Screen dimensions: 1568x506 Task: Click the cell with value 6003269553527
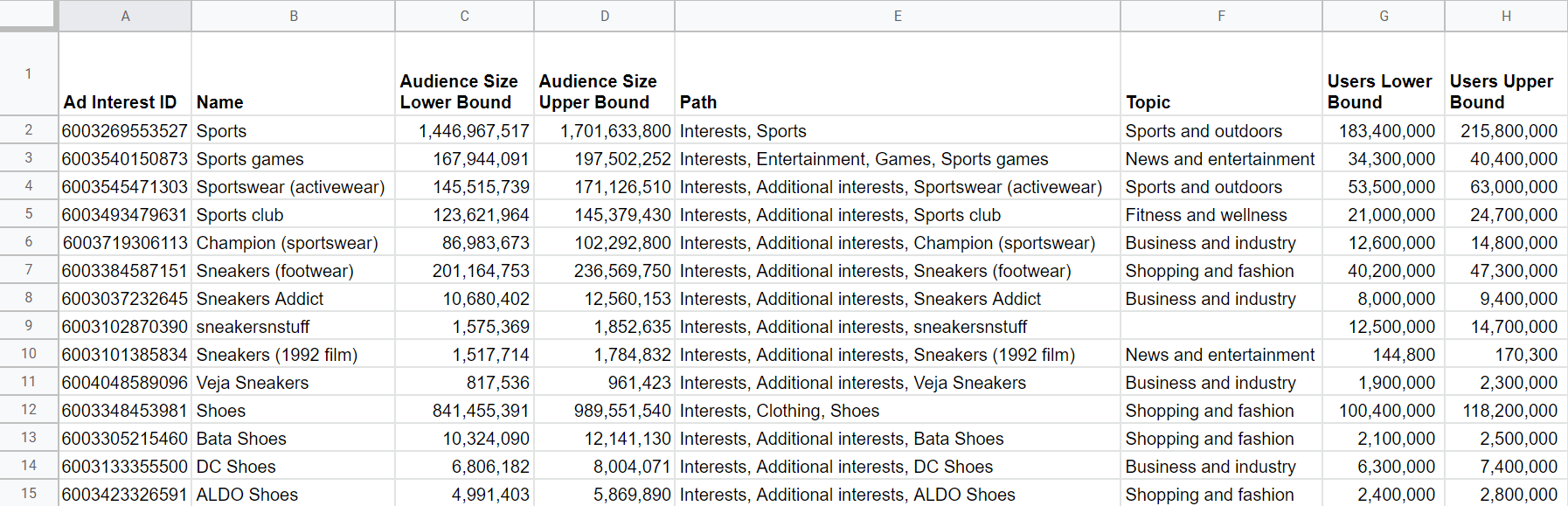[x=125, y=129]
